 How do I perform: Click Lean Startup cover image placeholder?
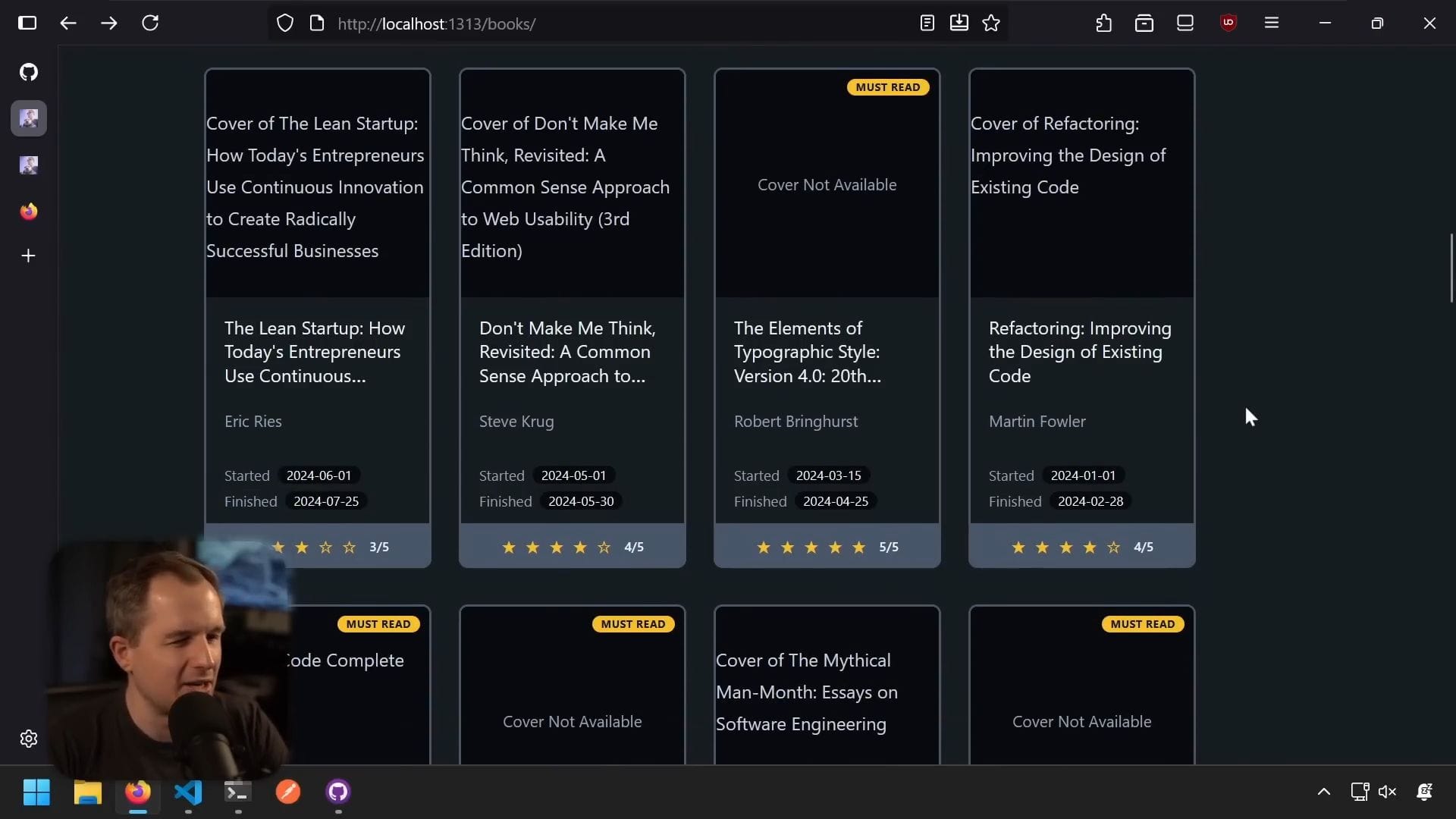pos(317,187)
